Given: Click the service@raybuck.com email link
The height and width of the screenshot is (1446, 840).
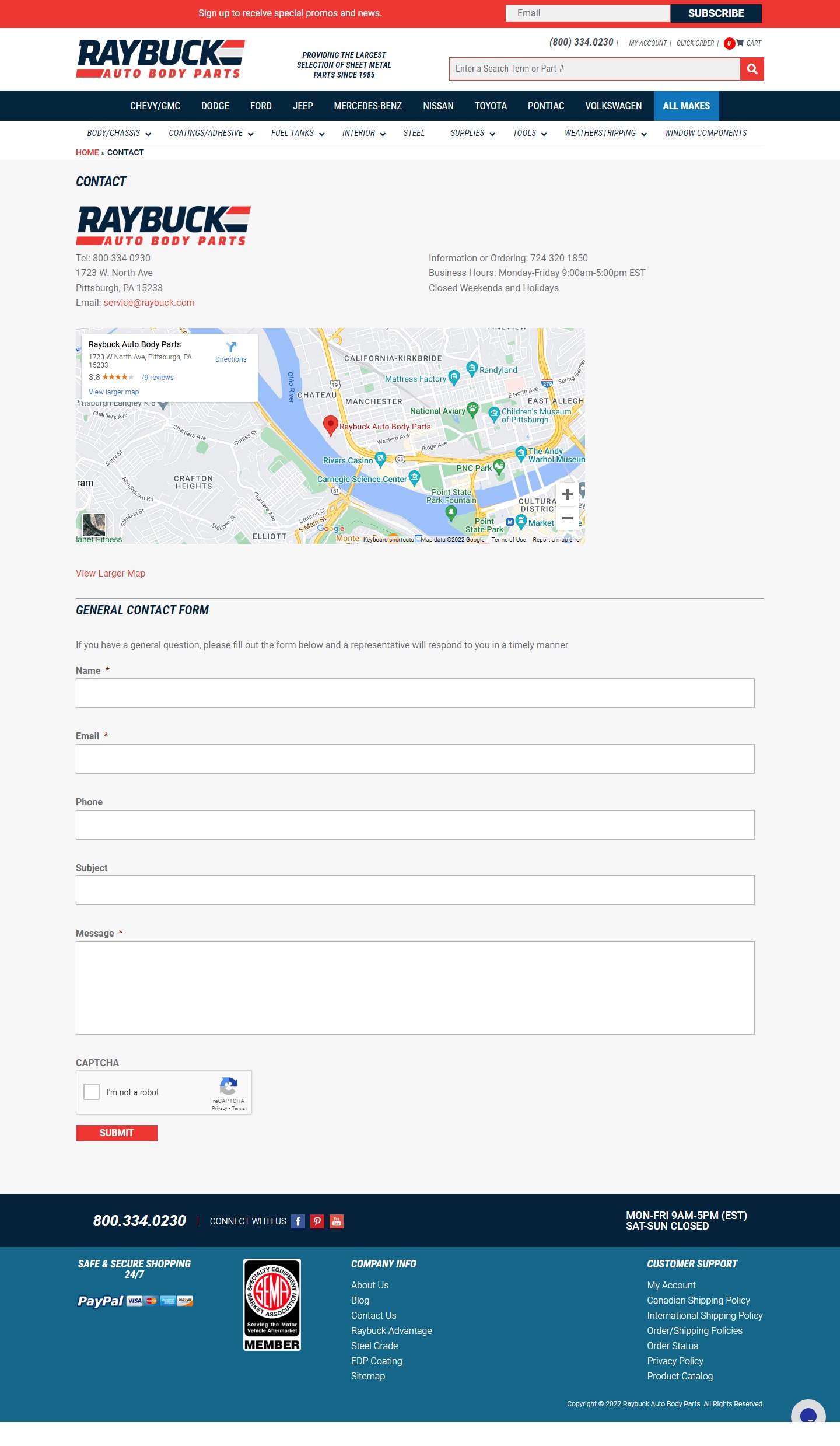Looking at the screenshot, I should pyautogui.click(x=149, y=303).
